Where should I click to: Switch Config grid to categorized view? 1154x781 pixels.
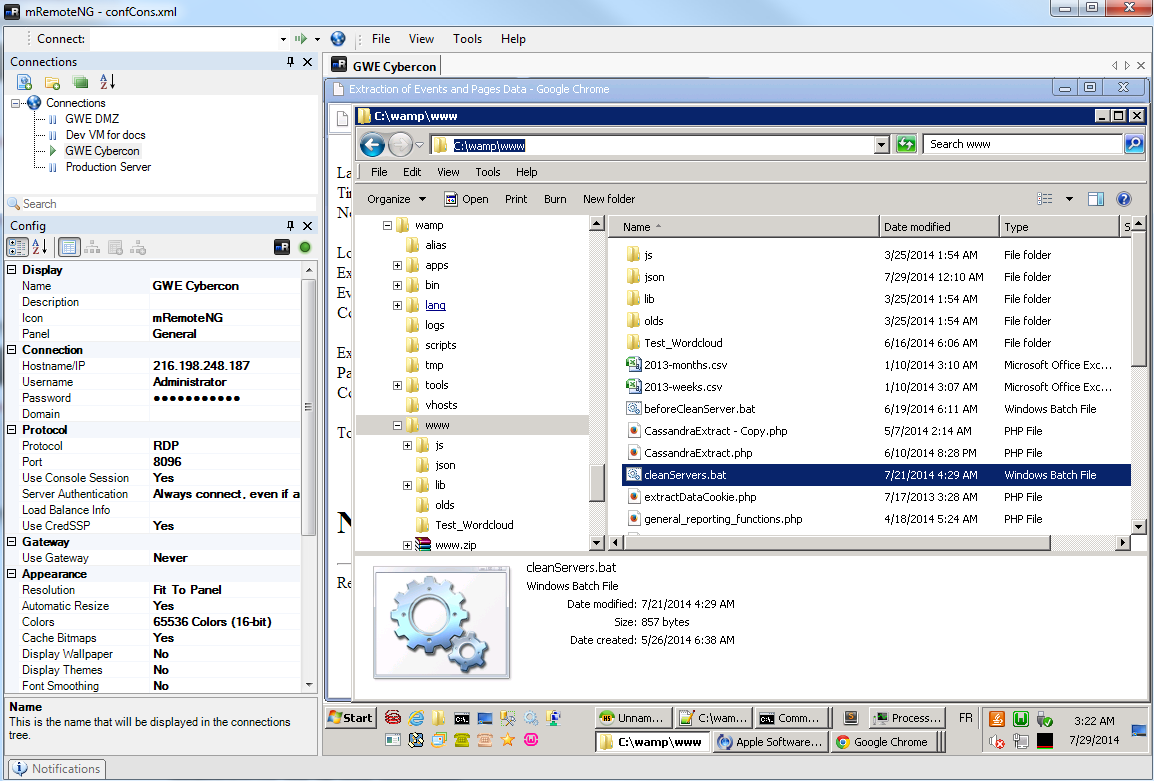18,247
